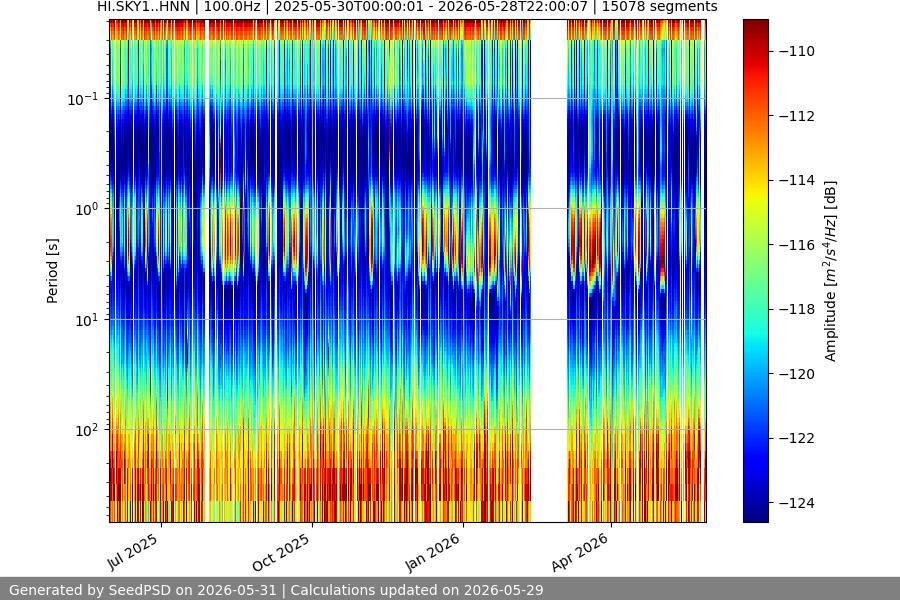This screenshot has height=600, width=900.
Task: Select the 'Oct 2025' x-axis label
Action: [x=281, y=552]
